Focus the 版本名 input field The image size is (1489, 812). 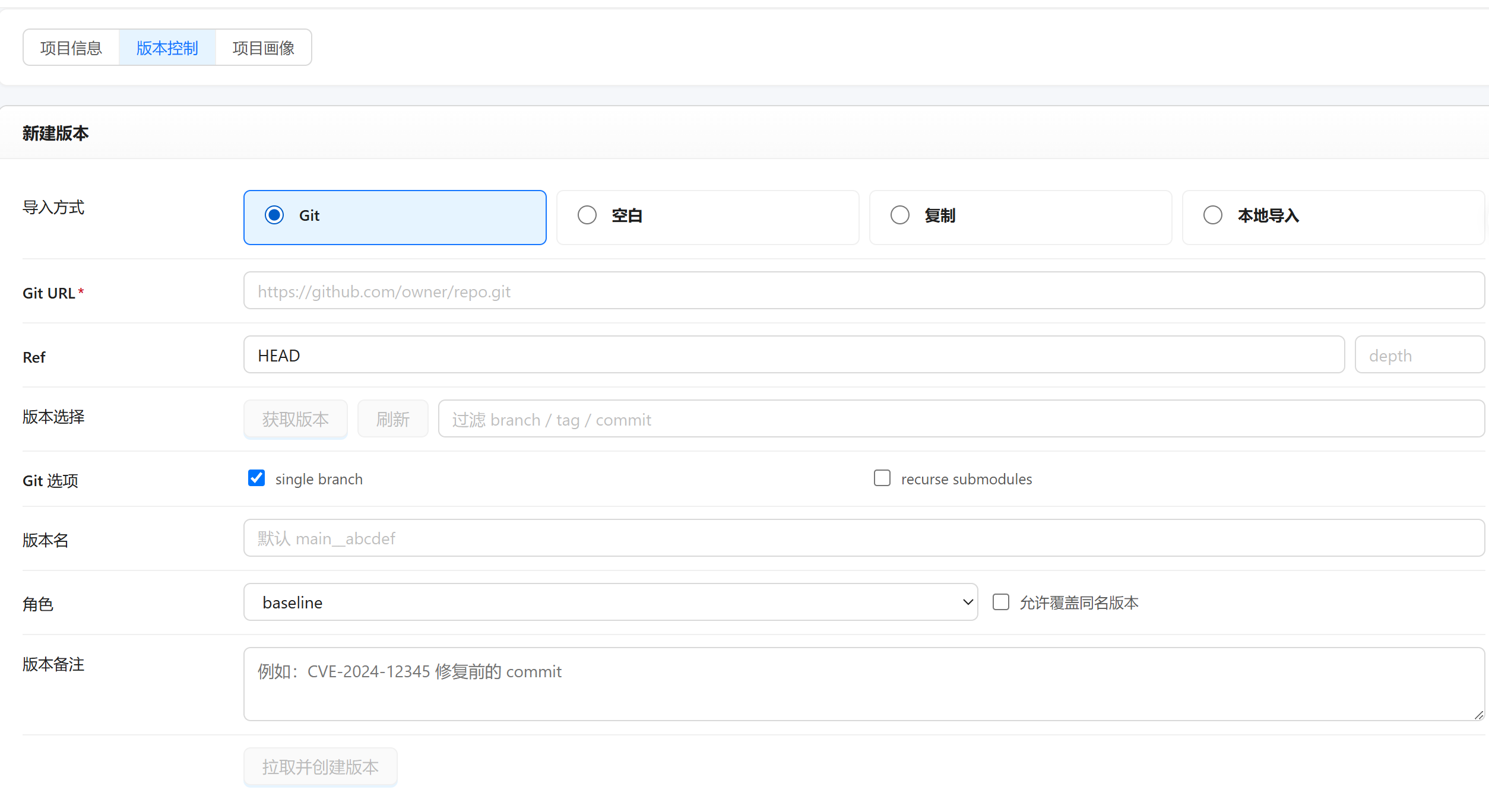pos(864,538)
